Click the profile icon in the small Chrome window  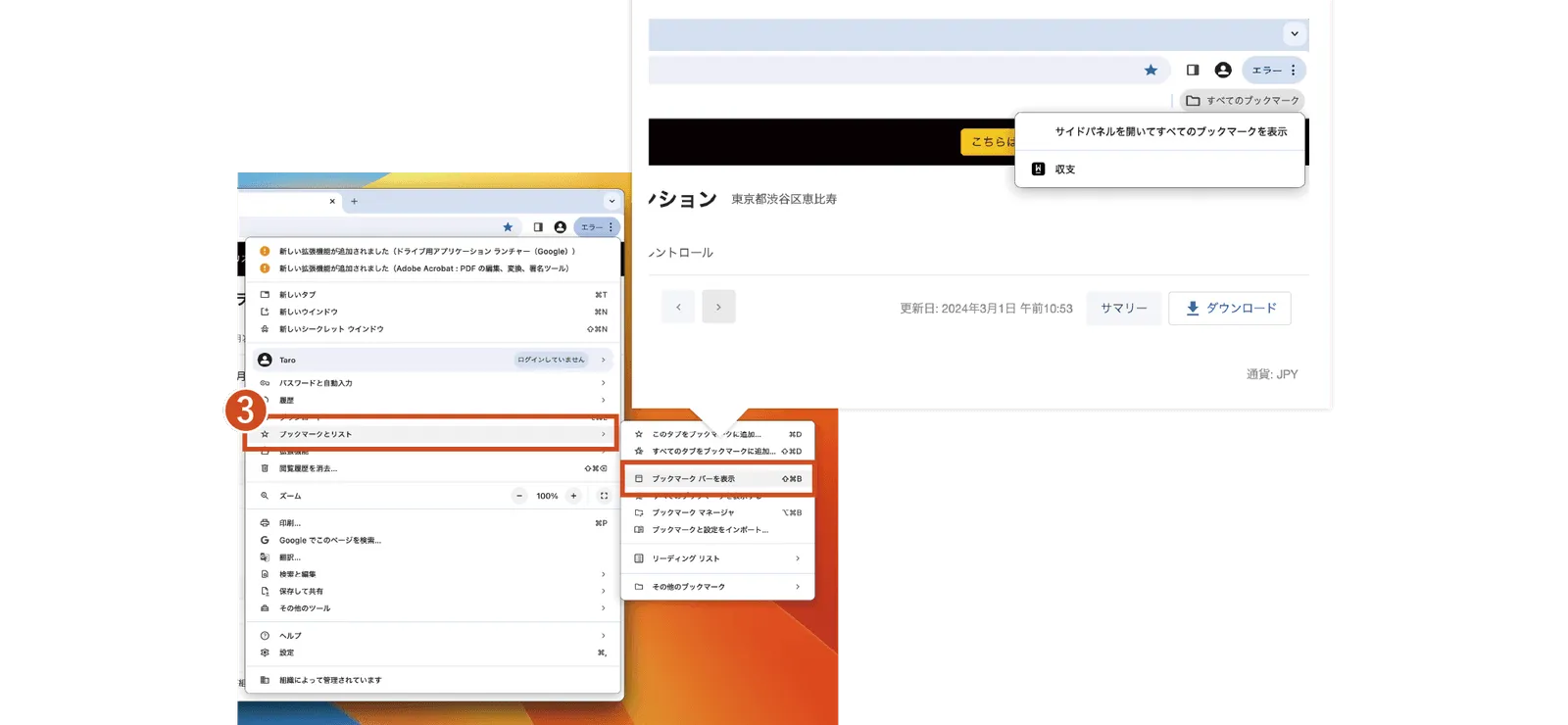click(x=561, y=227)
